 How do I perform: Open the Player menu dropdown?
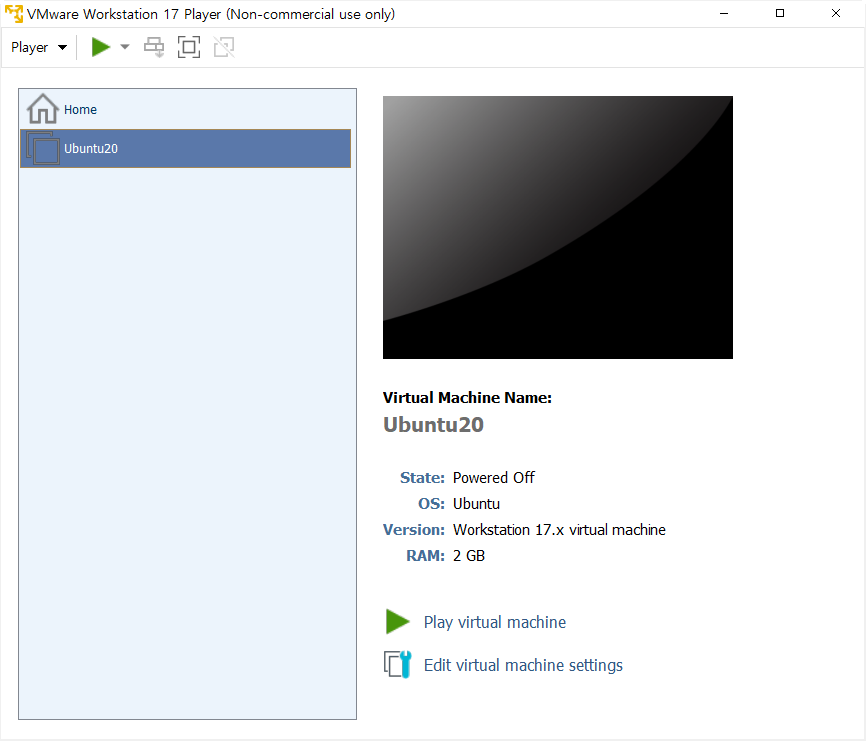click(x=39, y=47)
